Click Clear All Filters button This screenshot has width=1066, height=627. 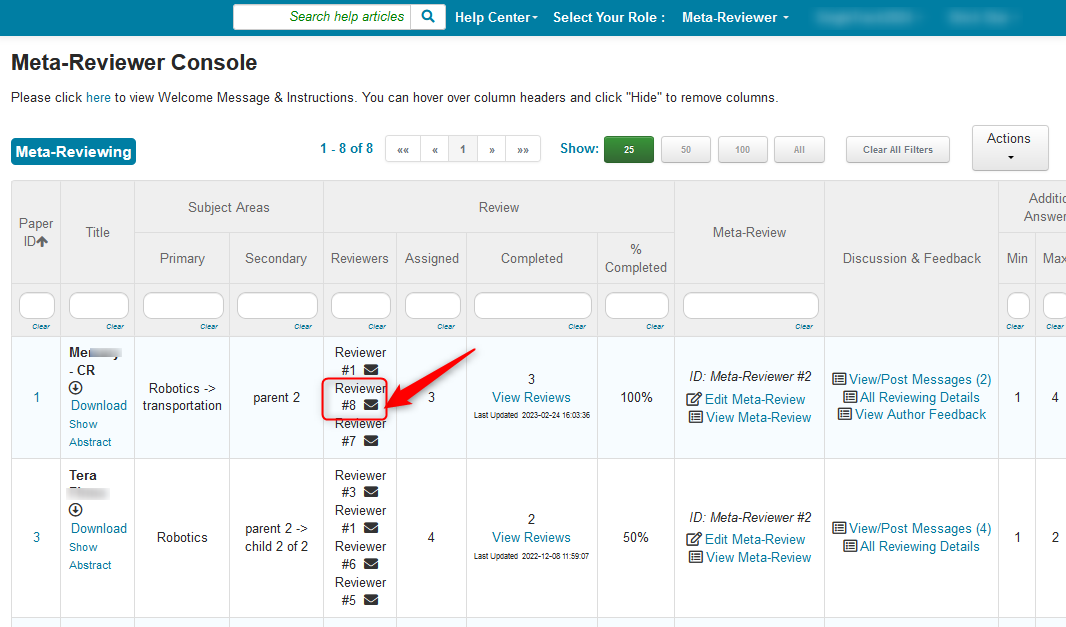point(897,150)
